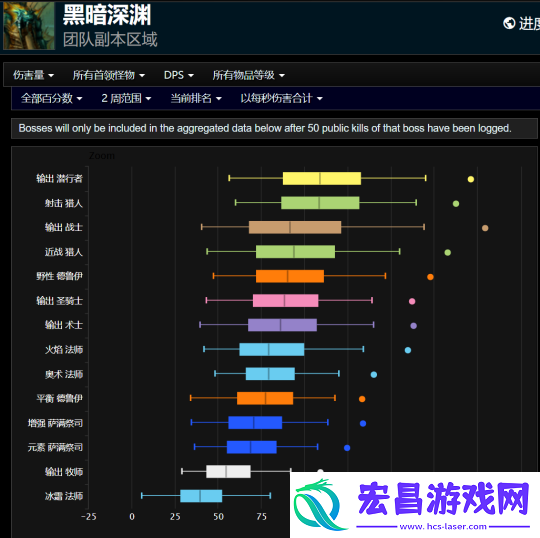Viewport: 540px width, 538px height.
Task: Click the x-axis value 50
Action: click(x=218, y=517)
